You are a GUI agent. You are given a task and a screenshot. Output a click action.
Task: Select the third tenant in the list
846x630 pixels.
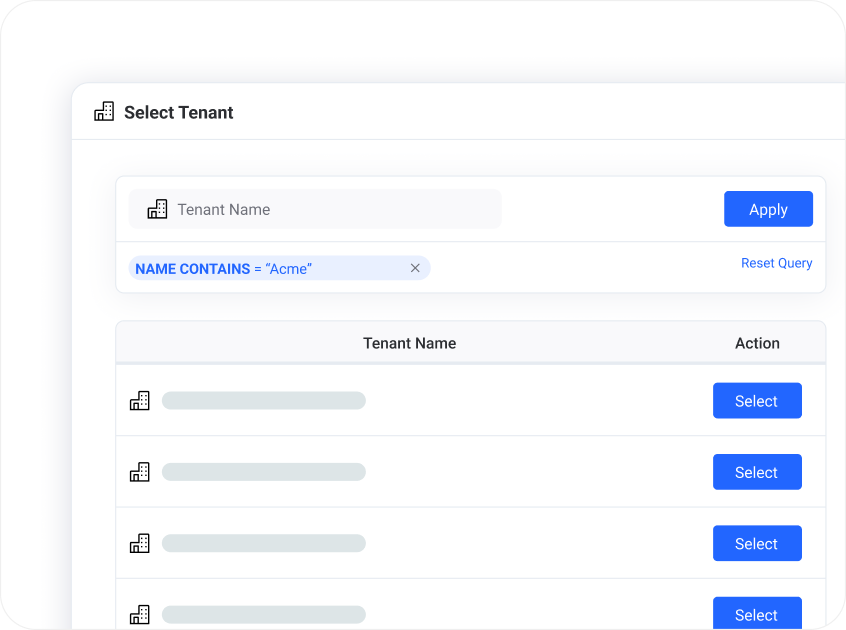click(x=757, y=543)
